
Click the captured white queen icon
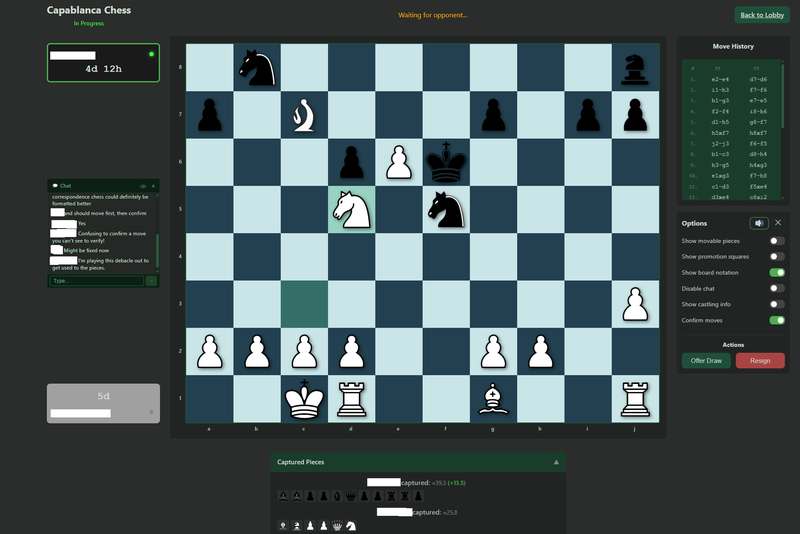(337, 525)
